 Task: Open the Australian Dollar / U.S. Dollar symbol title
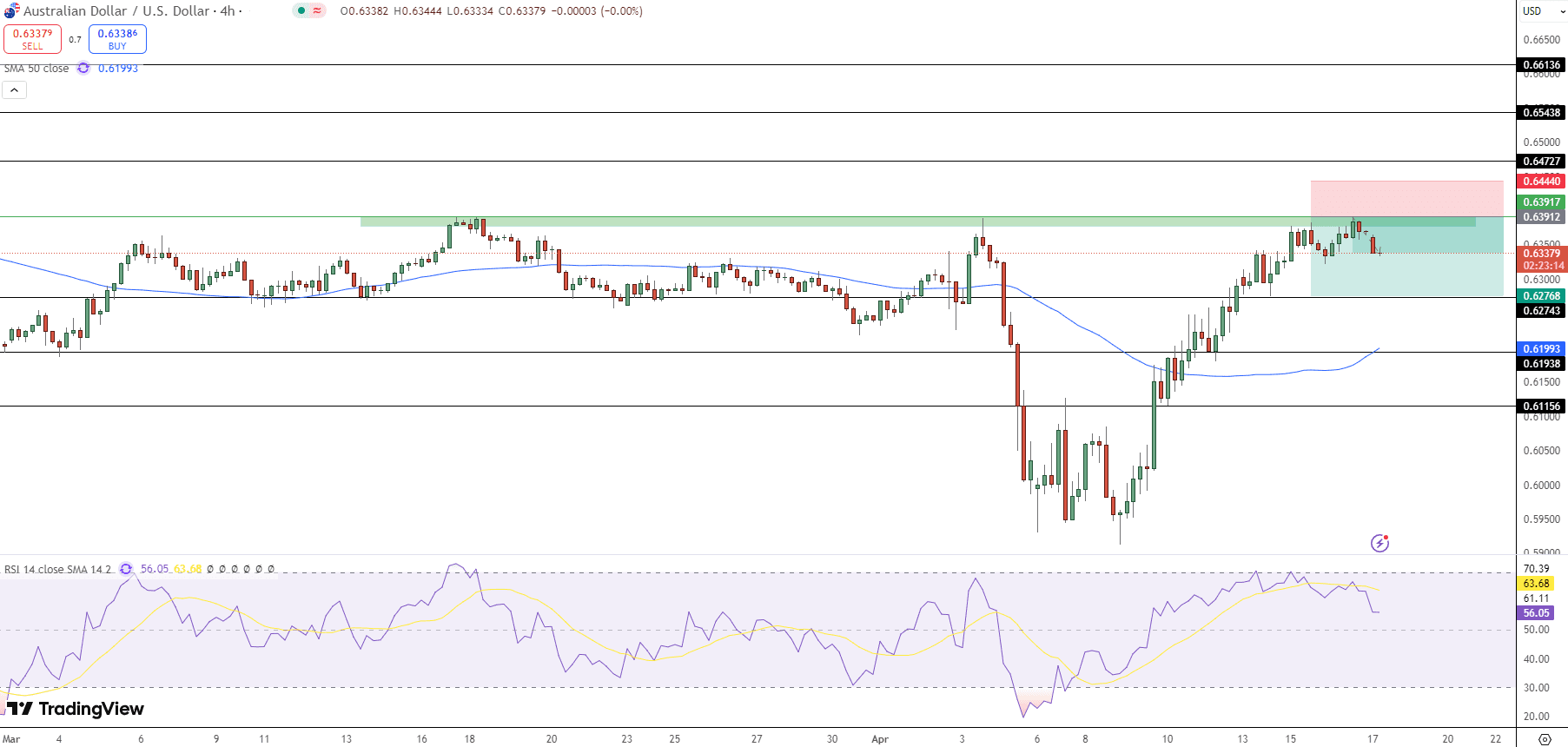[x=129, y=11]
